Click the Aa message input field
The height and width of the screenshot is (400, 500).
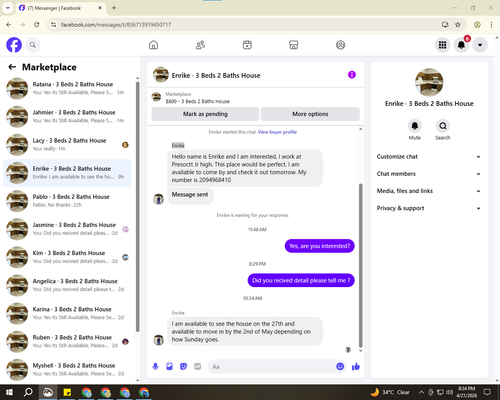click(x=271, y=367)
